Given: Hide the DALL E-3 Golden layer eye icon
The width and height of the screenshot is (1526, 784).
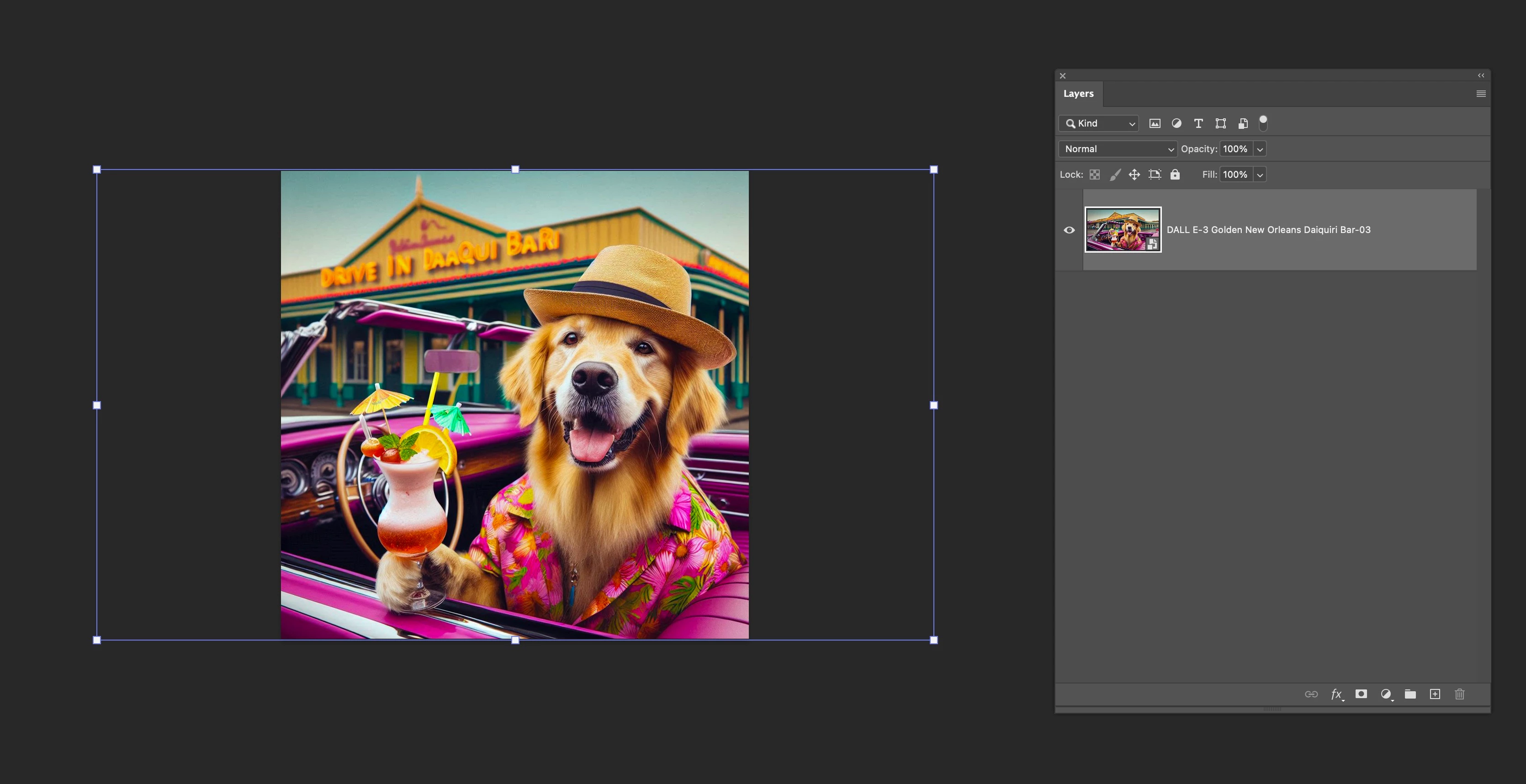Looking at the screenshot, I should (1069, 230).
